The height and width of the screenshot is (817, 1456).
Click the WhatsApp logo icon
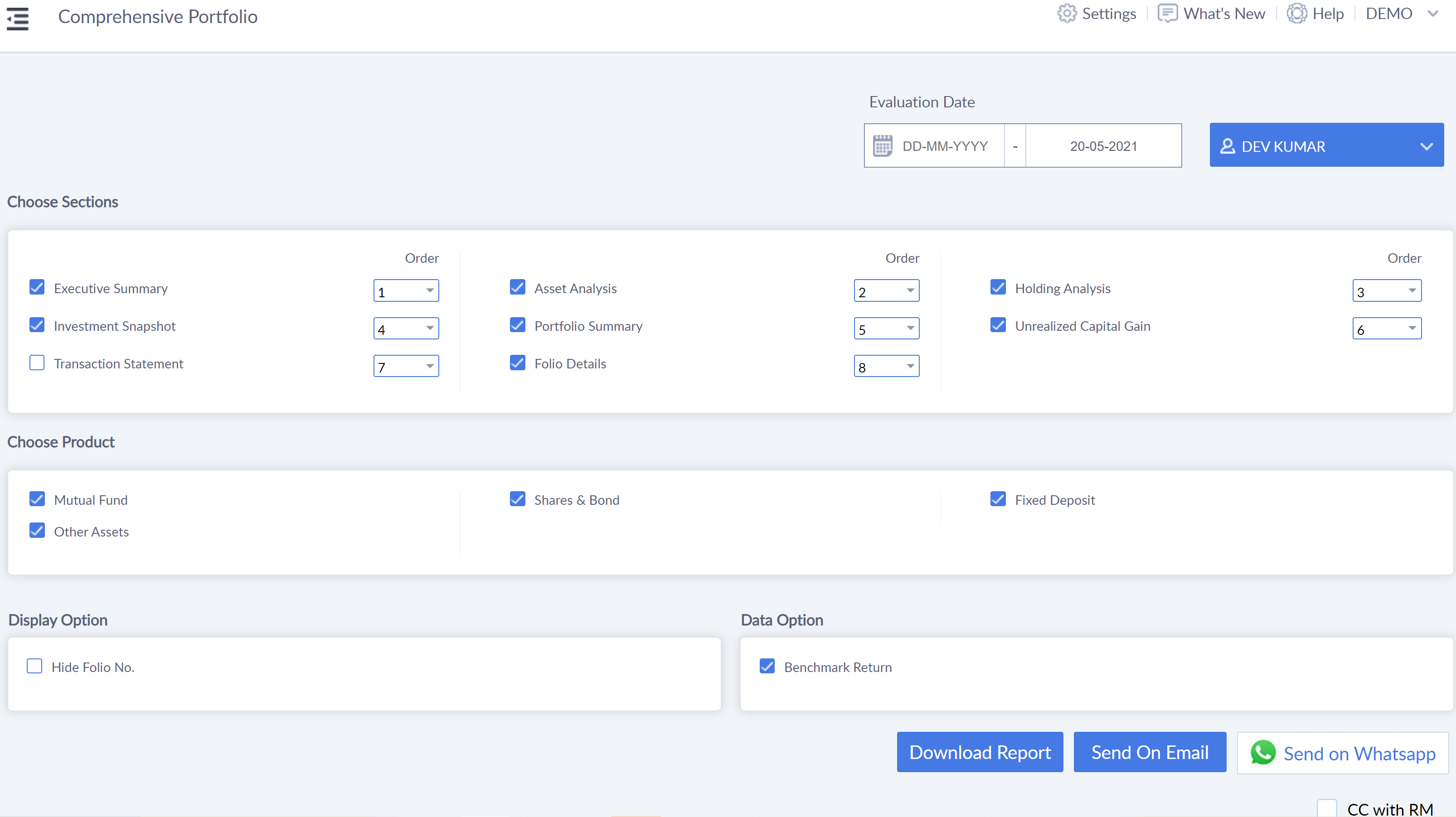coord(1263,753)
